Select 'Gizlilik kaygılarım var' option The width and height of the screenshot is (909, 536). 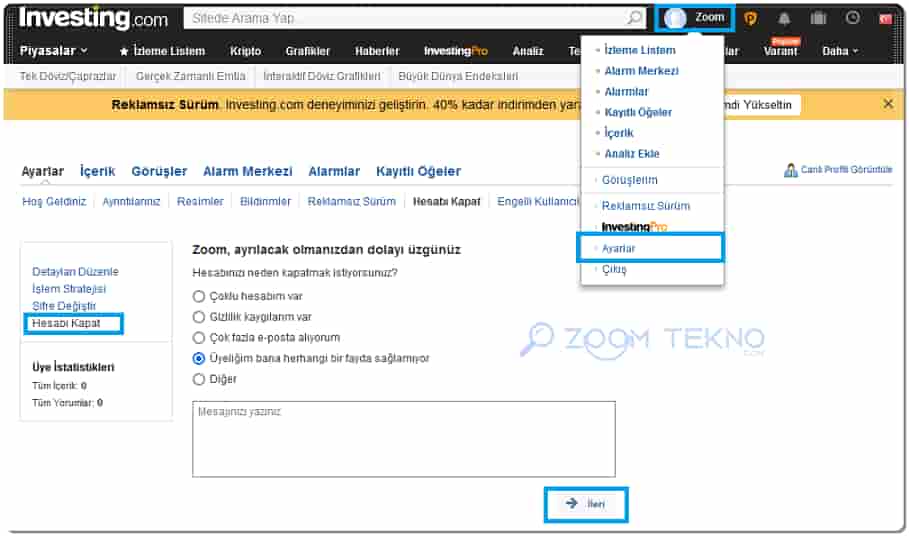pos(199,317)
